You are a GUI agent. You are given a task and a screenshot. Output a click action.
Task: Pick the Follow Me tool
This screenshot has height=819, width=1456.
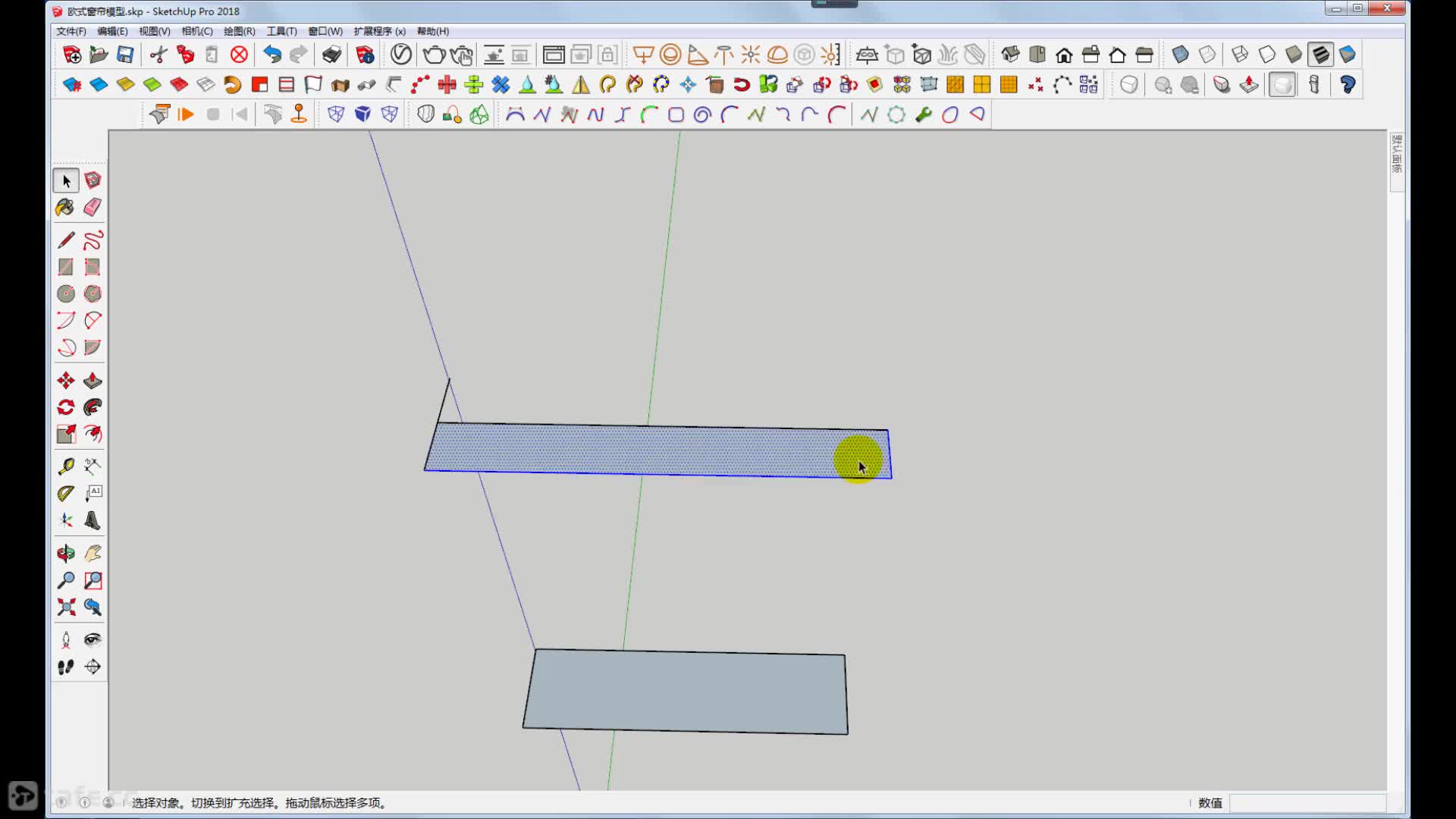pos(93,407)
